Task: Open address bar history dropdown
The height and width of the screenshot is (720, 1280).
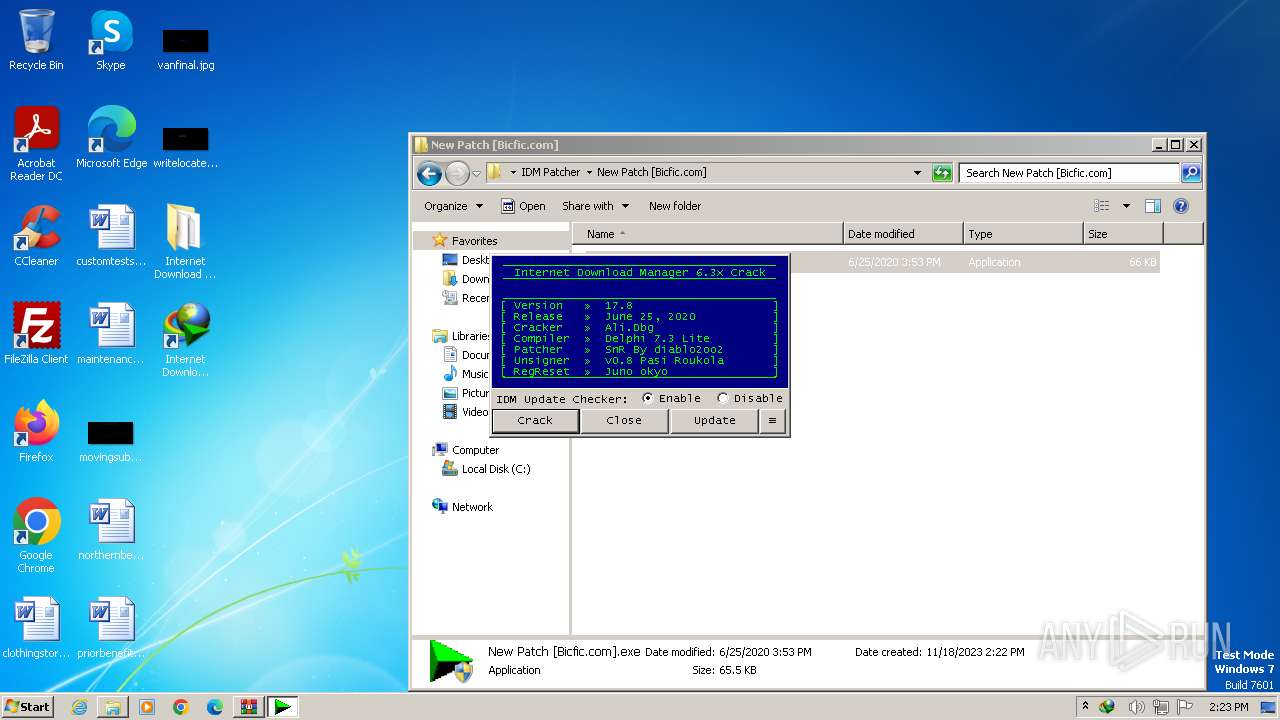Action: 917,172
